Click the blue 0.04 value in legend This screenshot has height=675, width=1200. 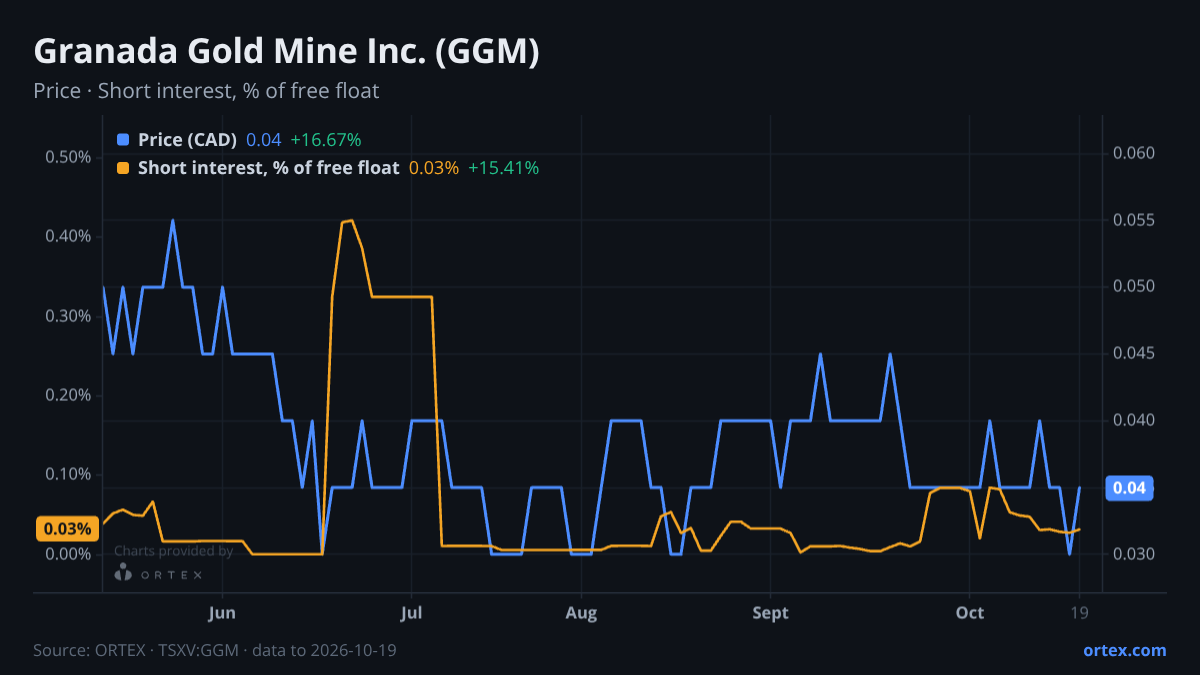point(264,140)
